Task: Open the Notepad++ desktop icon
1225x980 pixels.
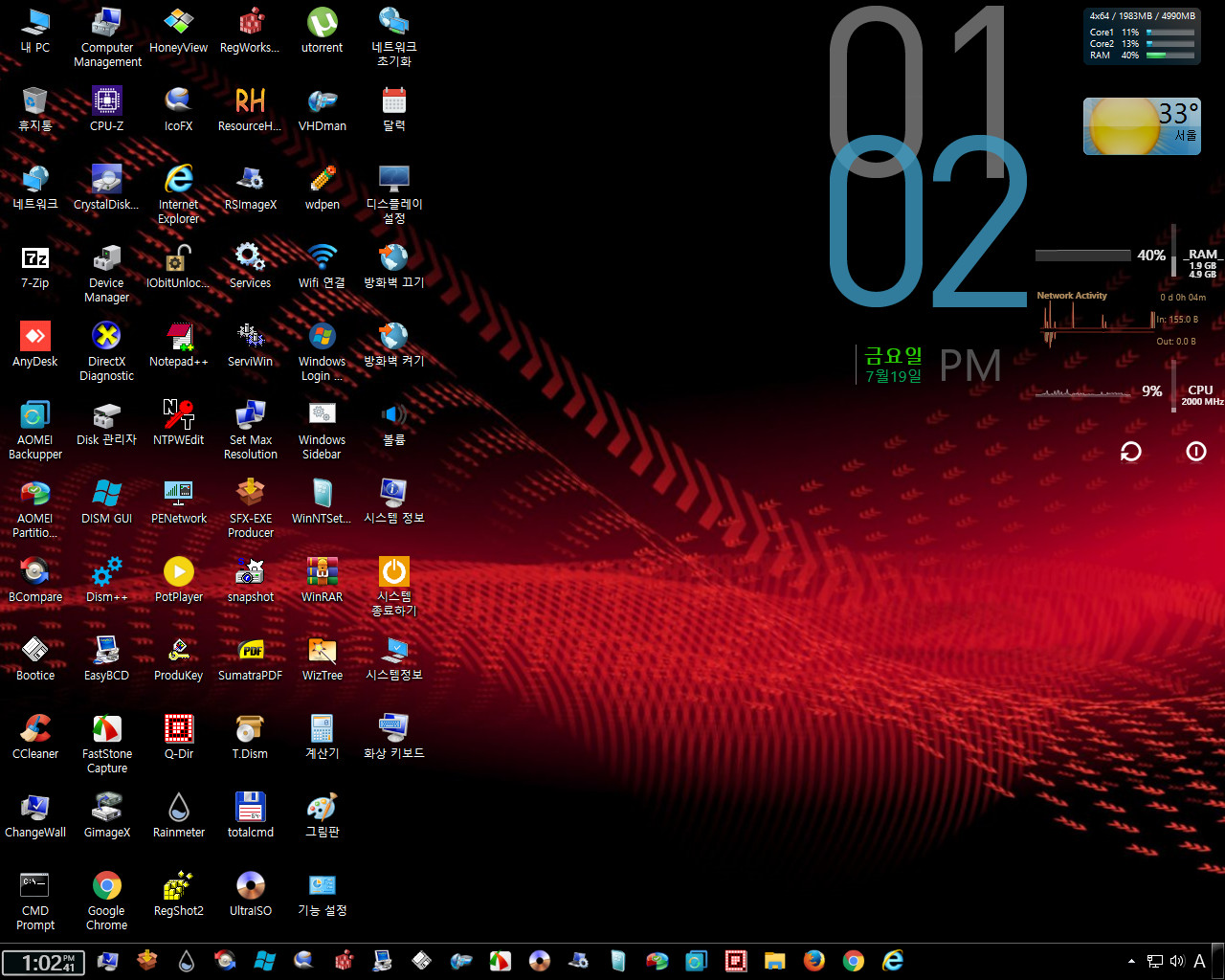Action: tap(178, 345)
